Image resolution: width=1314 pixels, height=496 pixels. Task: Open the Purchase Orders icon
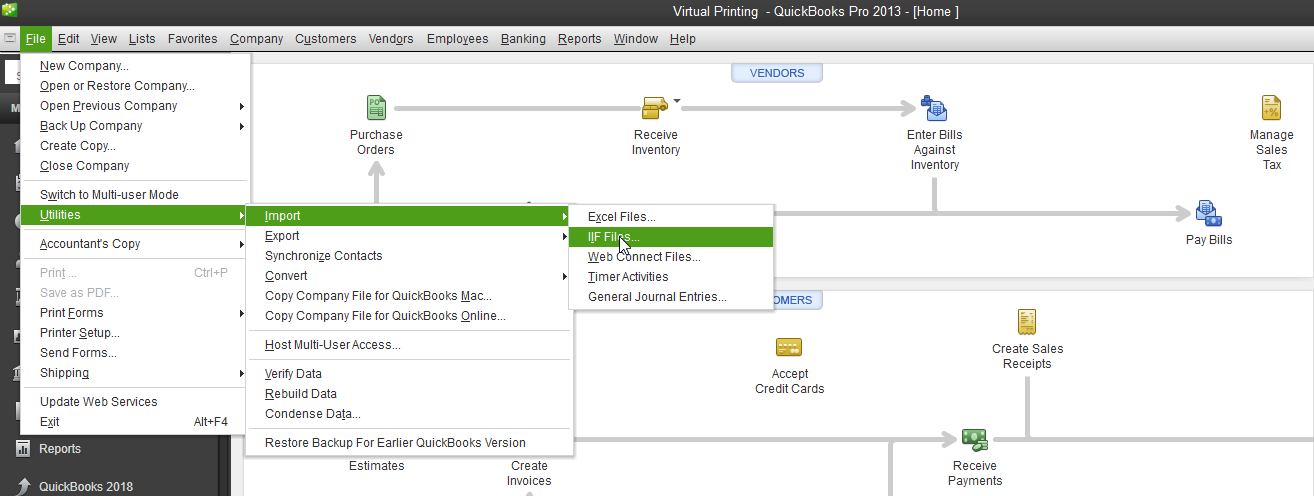click(376, 107)
